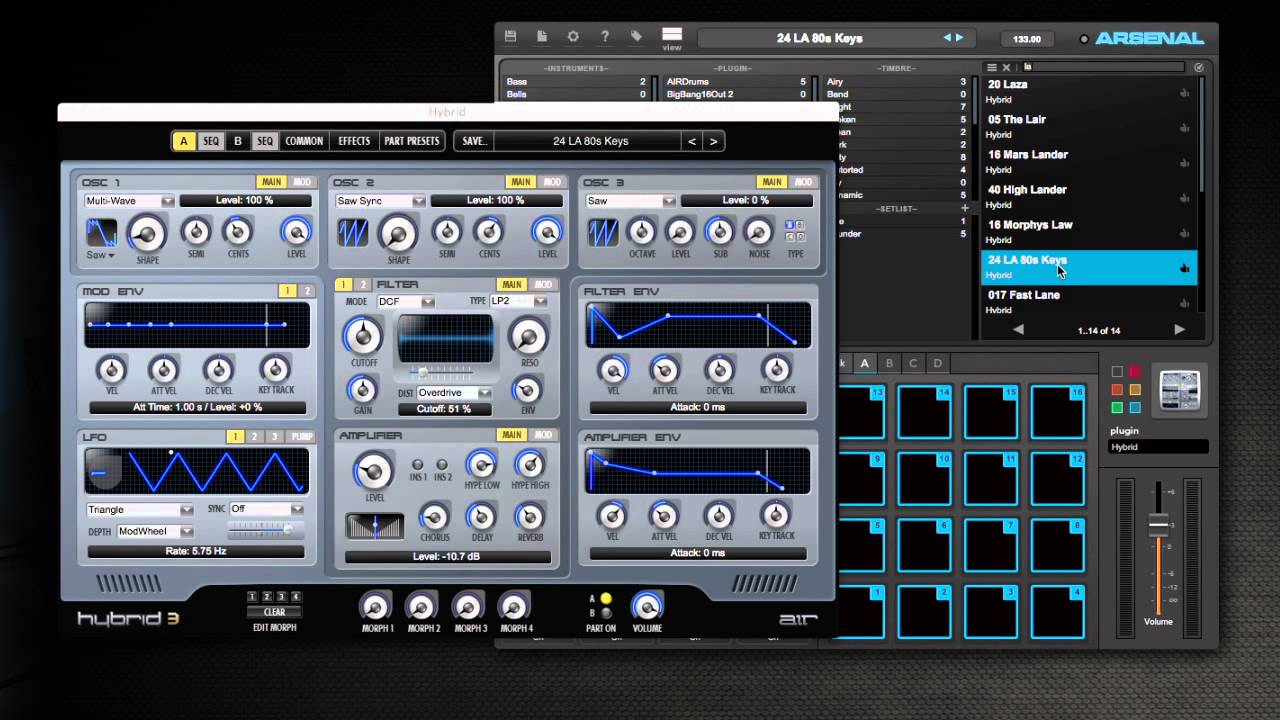Switch to part B tab
1280x720 pixels.
click(237, 141)
